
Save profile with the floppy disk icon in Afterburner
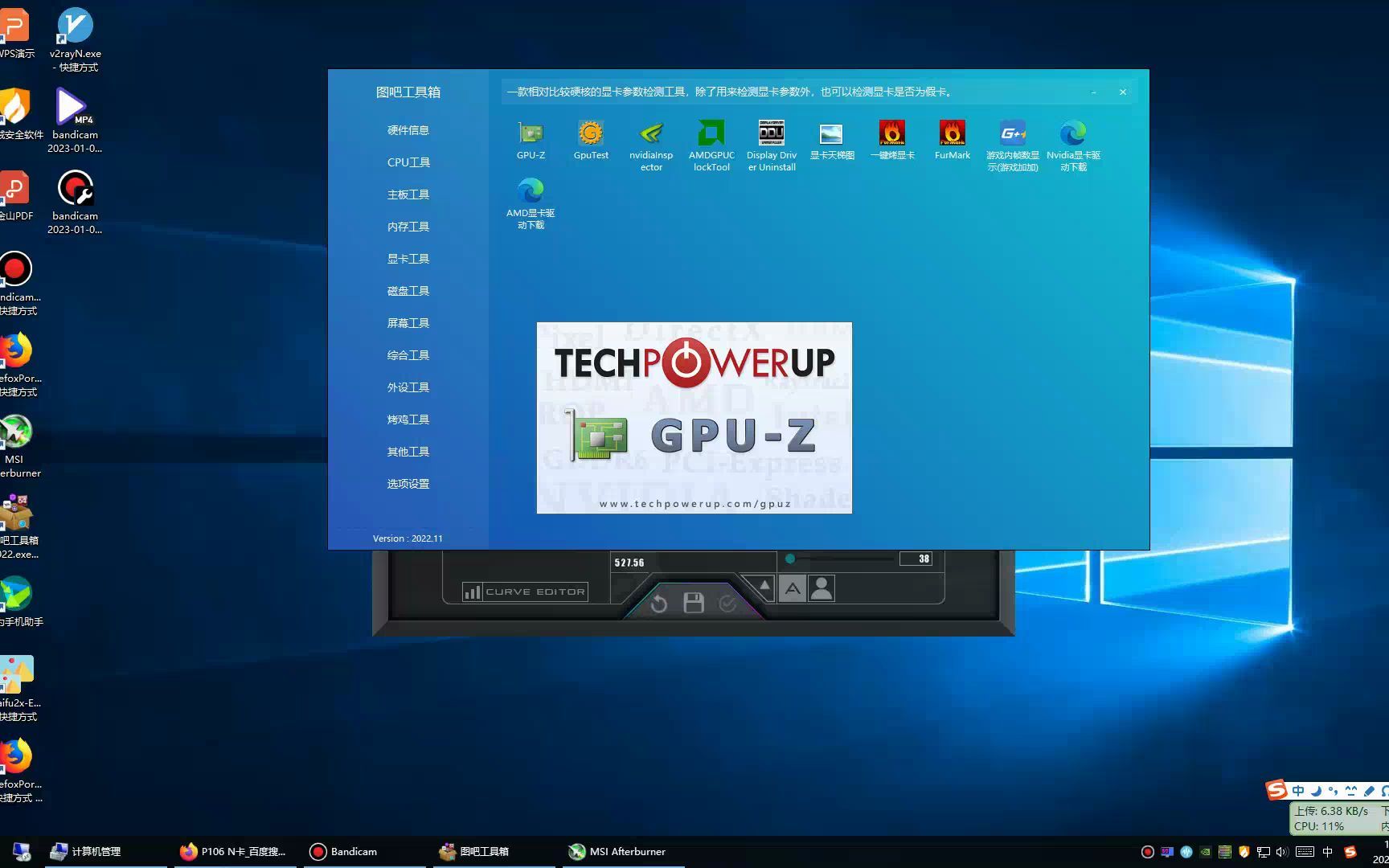pyautogui.click(x=694, y=603)
